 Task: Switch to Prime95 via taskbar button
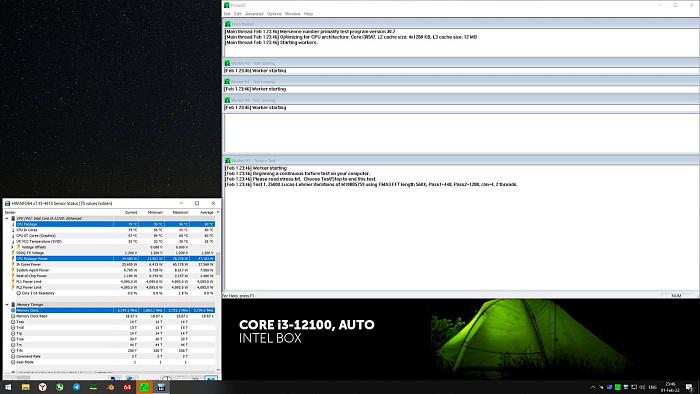coord(144,387)
